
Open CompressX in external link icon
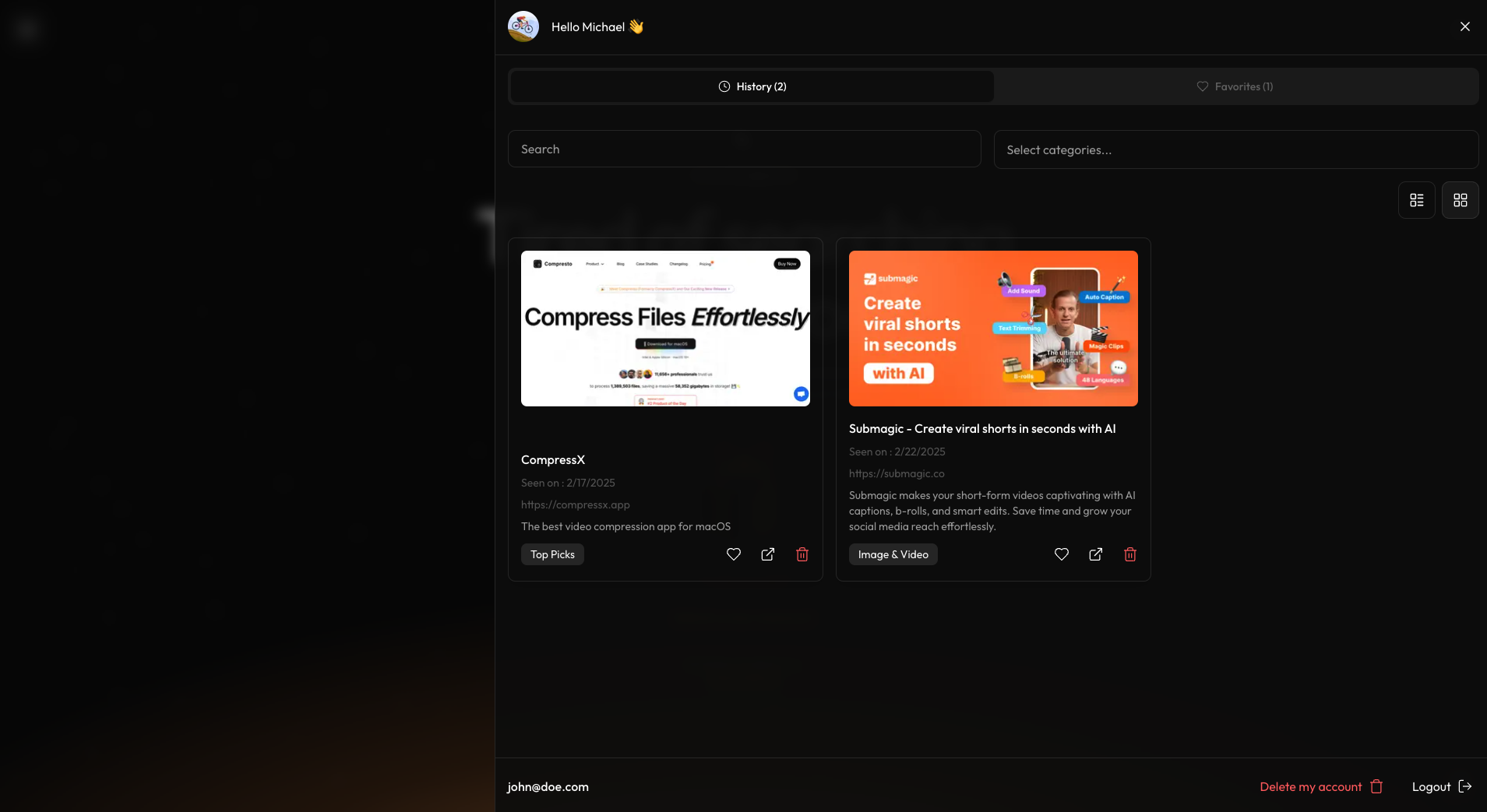tap(768, 554)
